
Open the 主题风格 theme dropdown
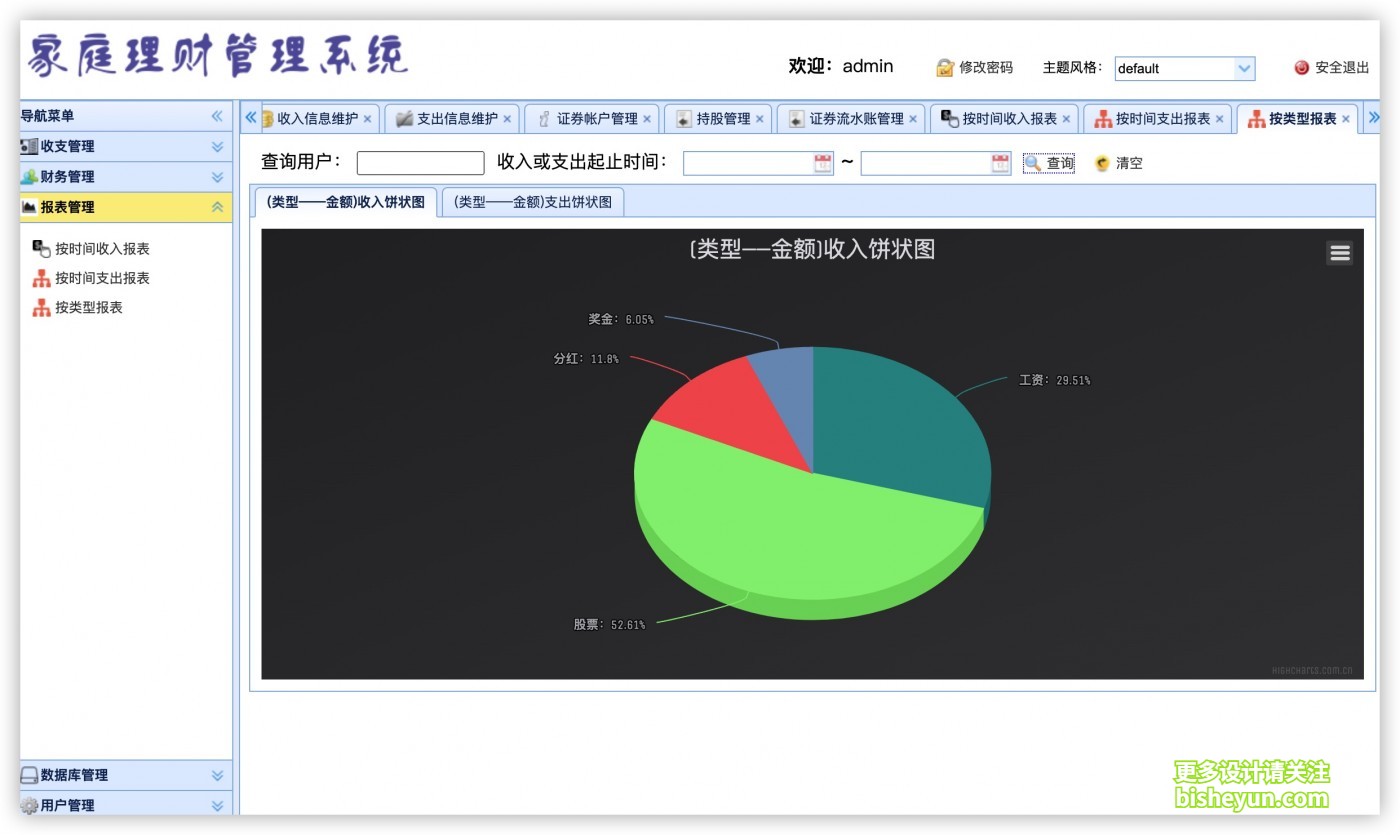[x=1244, y=69]
